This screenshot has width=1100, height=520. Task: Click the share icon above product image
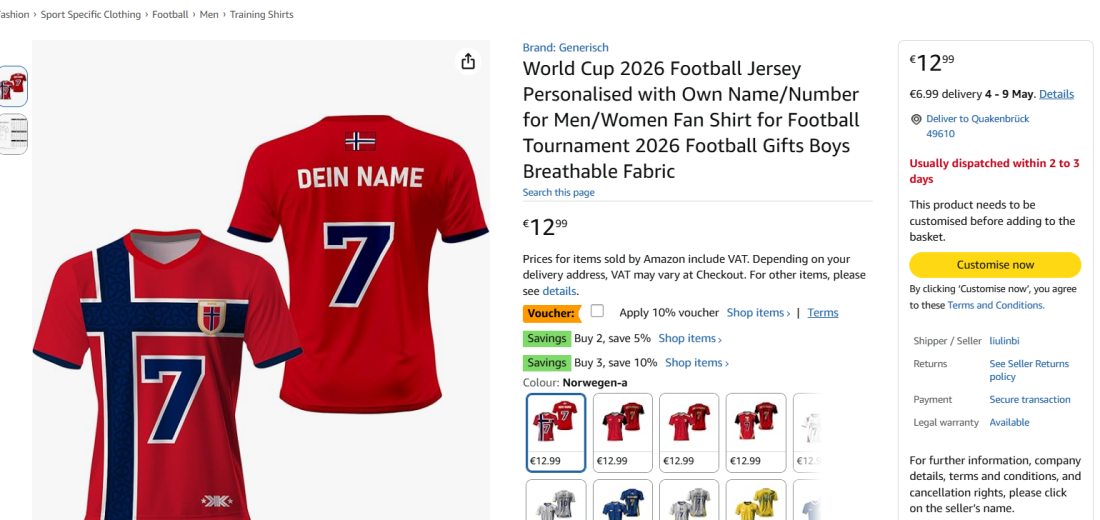tap(468, 62)
